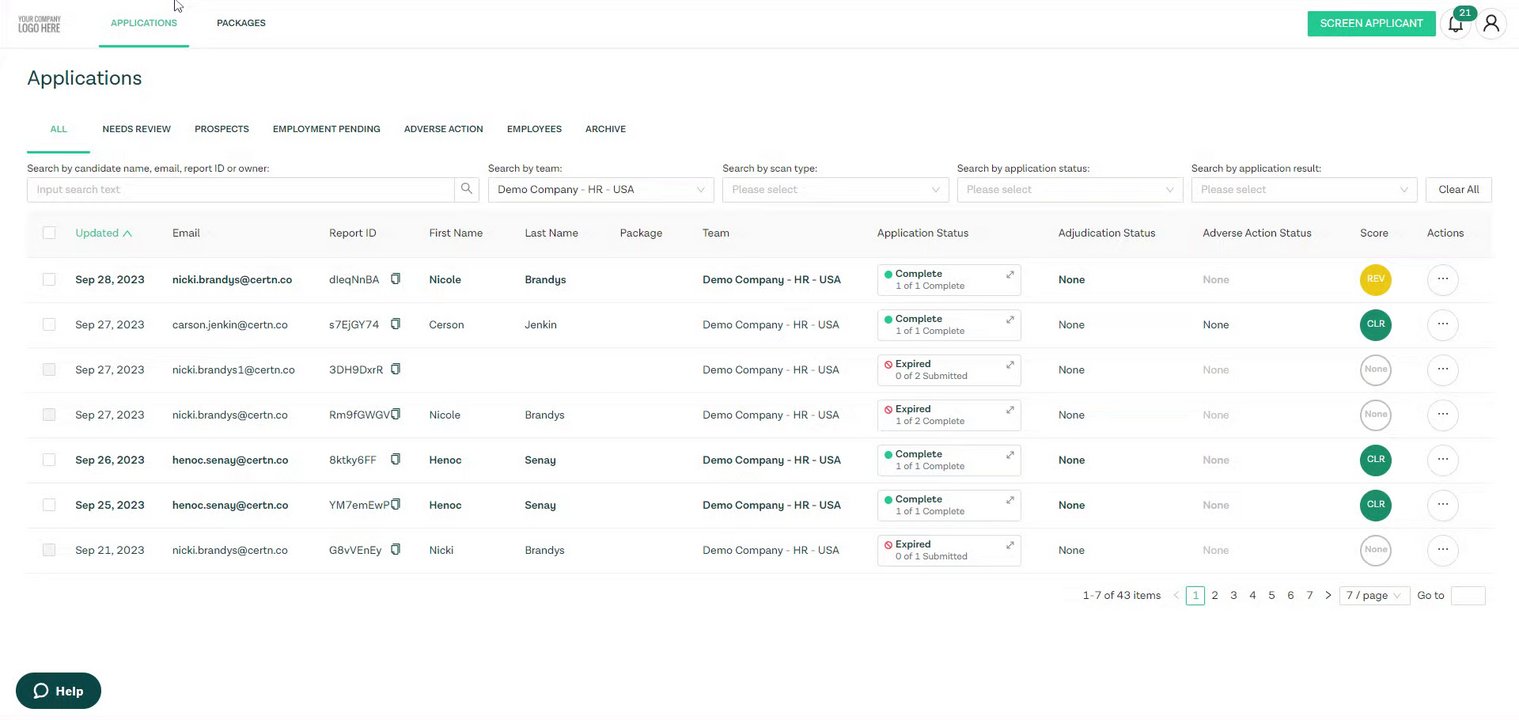1519x720 pixels.
Task: Click the search magnifier icon
Action: 467,189
